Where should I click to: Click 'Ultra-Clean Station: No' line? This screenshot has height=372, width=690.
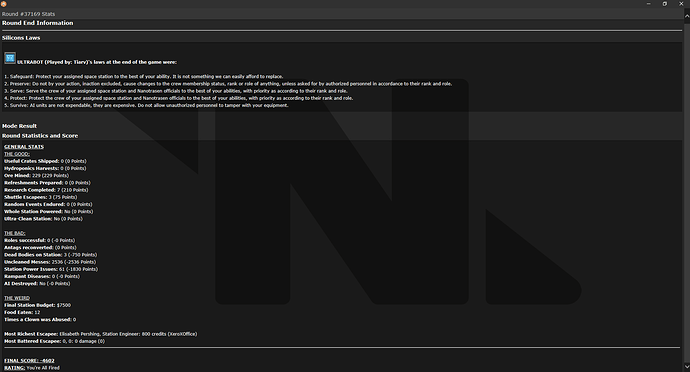point(44,219)
